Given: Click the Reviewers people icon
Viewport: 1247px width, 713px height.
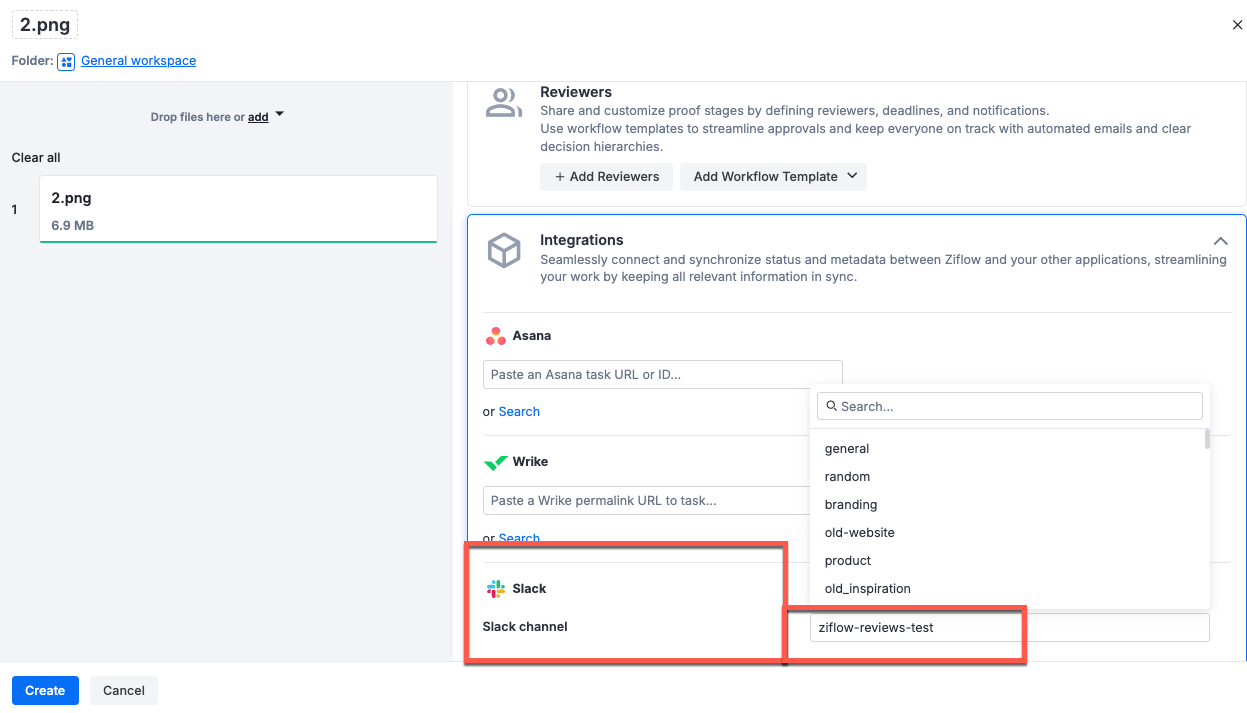Looking at the screenshot, I should (503, 102).
